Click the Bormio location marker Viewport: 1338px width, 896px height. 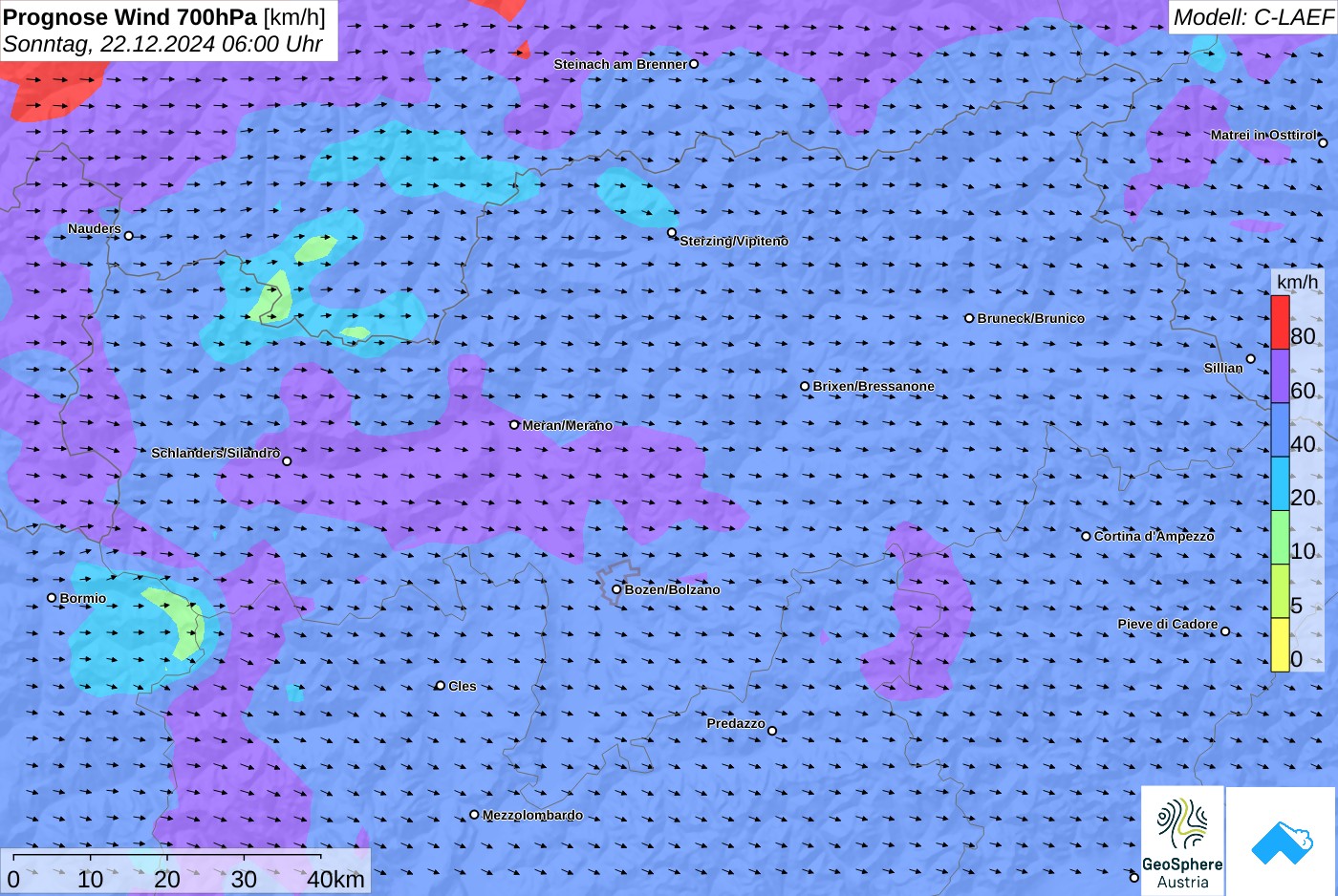pyautogui.click(x=52, y=598)
